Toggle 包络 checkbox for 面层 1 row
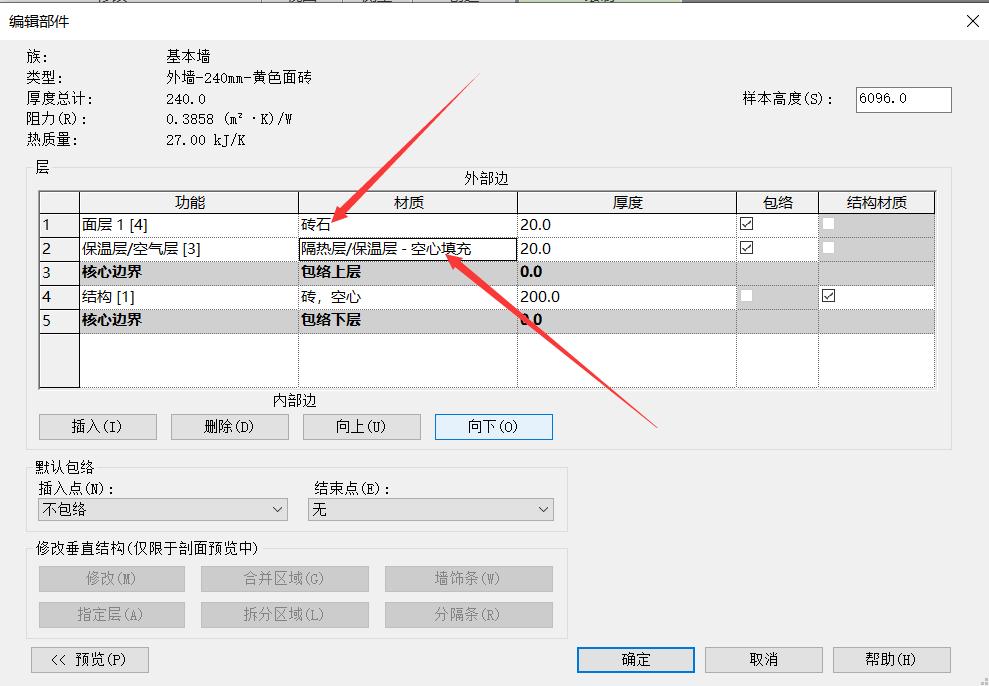989x686 pixels. tap(746, 224)
